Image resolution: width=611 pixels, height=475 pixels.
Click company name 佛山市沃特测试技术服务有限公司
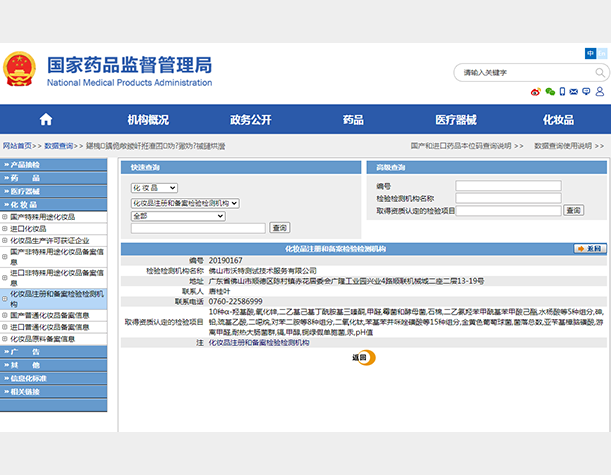pos(263,270)
